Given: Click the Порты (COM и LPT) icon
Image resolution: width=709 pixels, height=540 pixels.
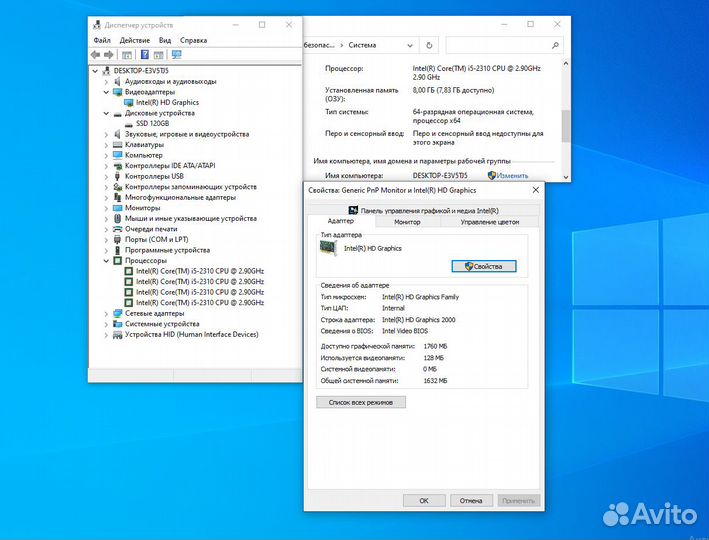Looking at the screenshot, I should click(x=118, y=239).
